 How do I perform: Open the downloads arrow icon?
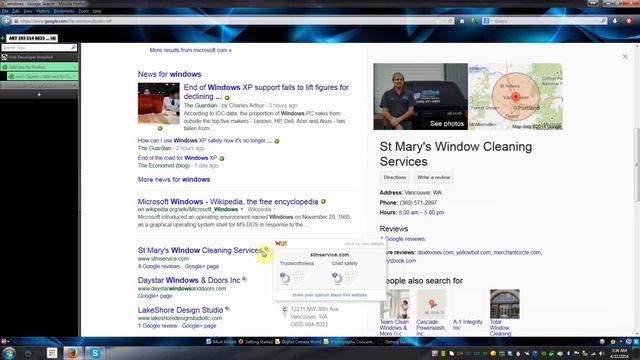[x=615, y=21]
